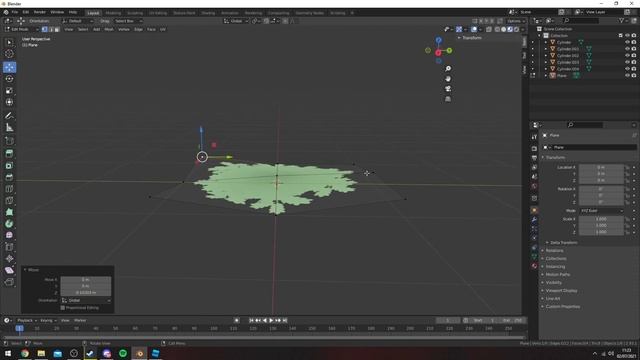Viewport: 640px width, 360px height.
Task: Hide Cylinder in viewport via eye icon
Action: point(627,42)
